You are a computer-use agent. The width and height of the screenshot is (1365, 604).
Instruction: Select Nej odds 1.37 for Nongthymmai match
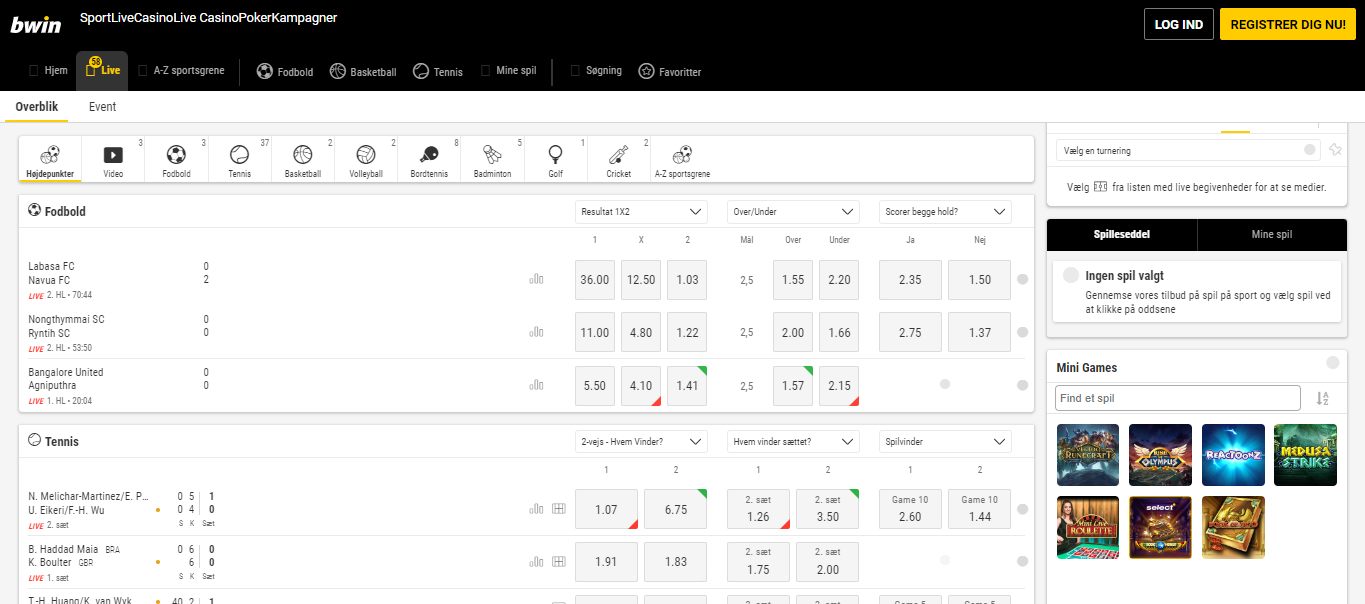pyautogui.click(x=979, y=332)
